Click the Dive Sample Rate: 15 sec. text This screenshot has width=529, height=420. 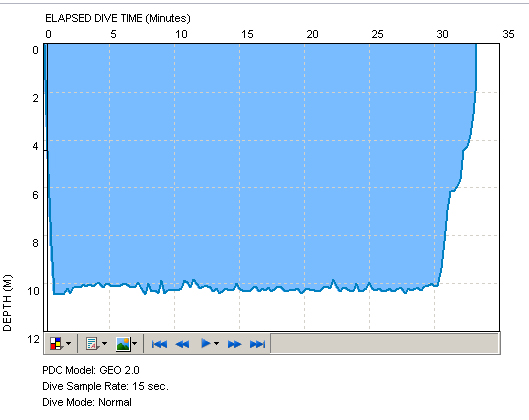click(x=105, y=386)
